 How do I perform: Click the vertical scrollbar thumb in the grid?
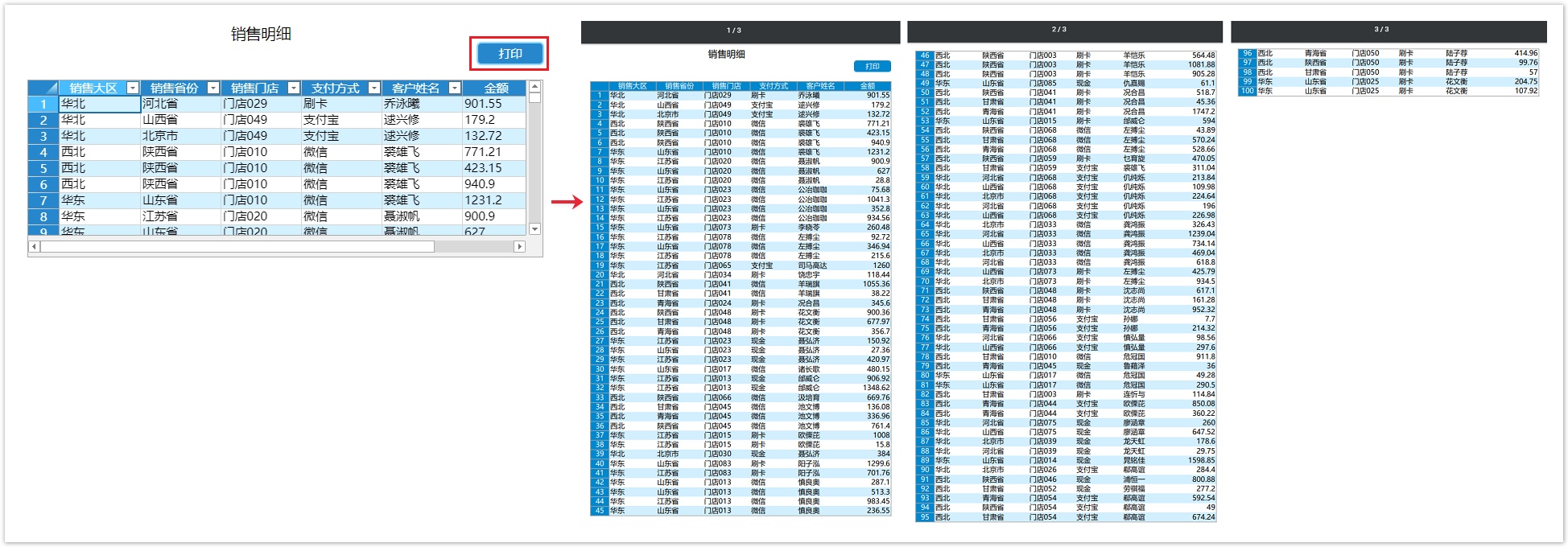pyautogui.click(x=534, y=98)
